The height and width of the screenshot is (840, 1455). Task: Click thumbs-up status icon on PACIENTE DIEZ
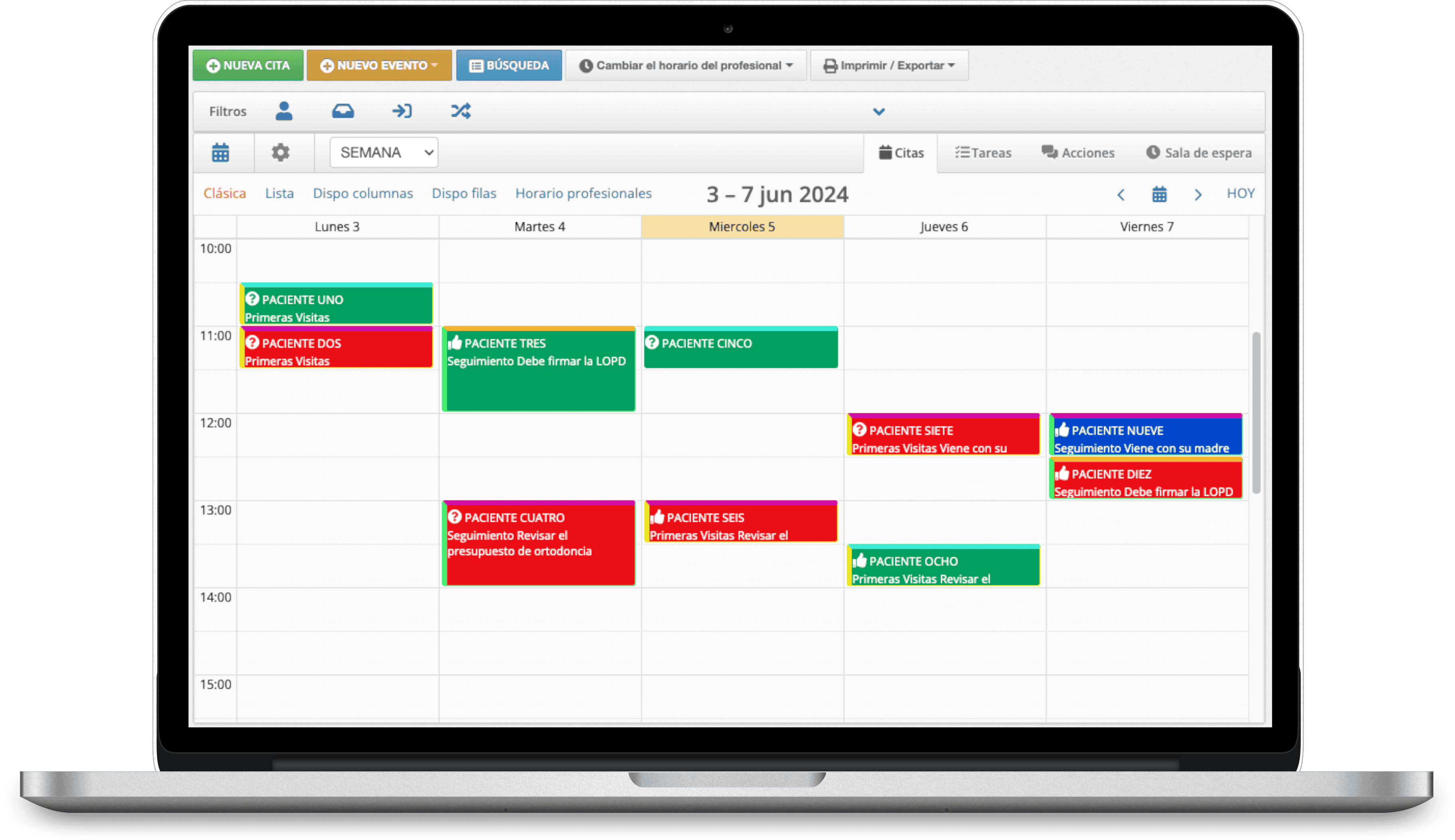[1062, 473]
